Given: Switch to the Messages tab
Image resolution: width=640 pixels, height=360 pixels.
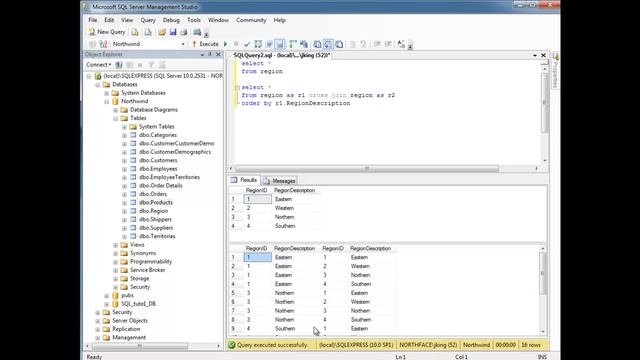Looking at the screenshot, I should click(280, 180).
